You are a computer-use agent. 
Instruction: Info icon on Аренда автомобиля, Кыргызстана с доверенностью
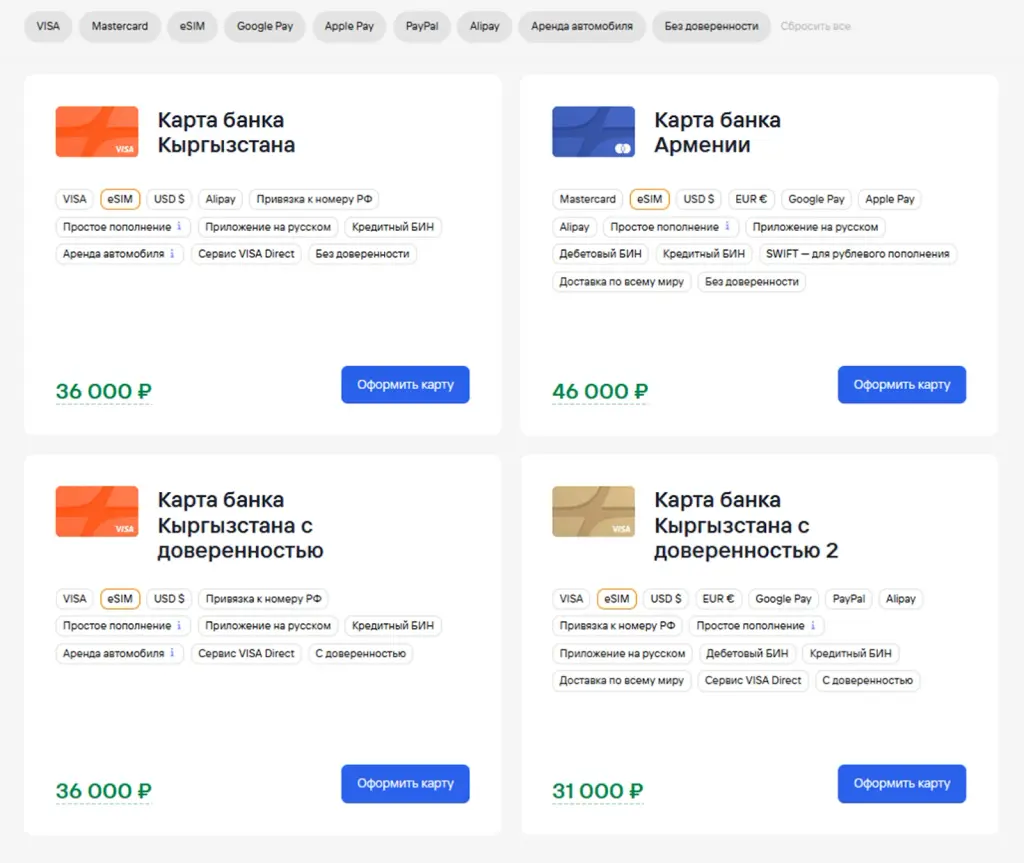[172, 652]
